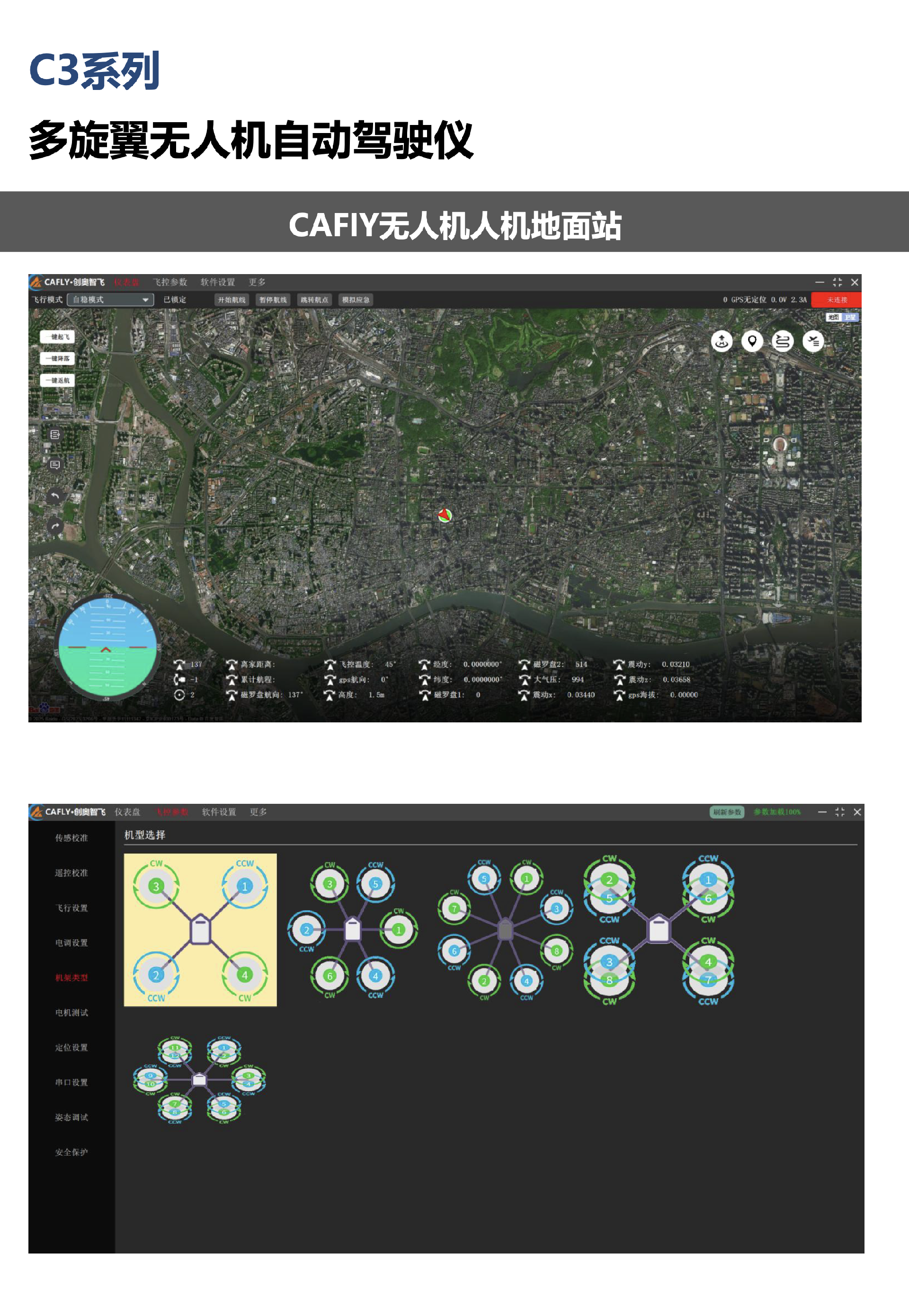
Task: Click the attitude horizon indicator gauge
Action: click(107, 647)
